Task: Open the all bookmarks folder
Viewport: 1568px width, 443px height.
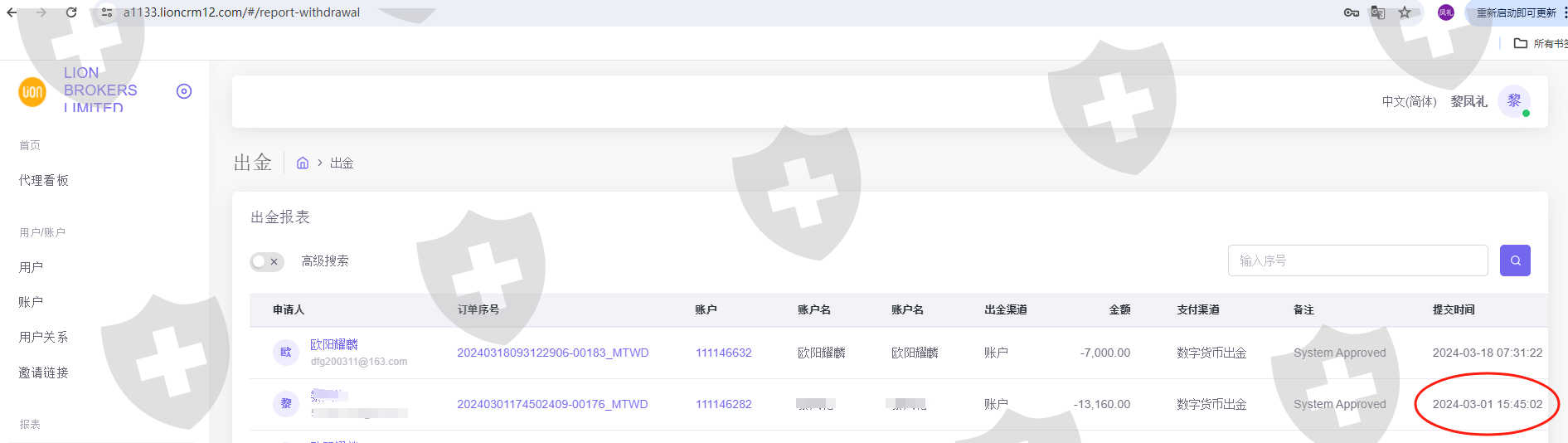Action: (x=1541, y=43)
